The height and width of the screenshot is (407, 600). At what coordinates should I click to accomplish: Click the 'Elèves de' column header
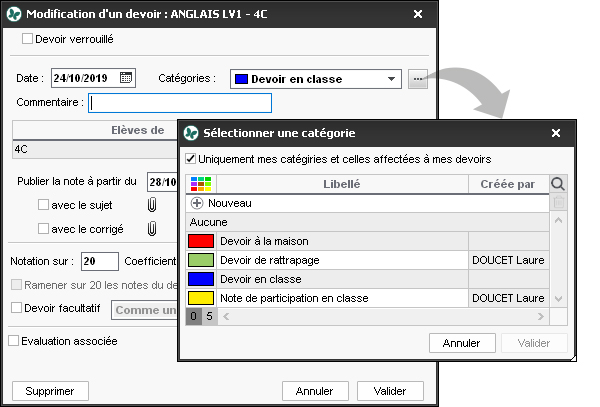(x=96, y=130)
